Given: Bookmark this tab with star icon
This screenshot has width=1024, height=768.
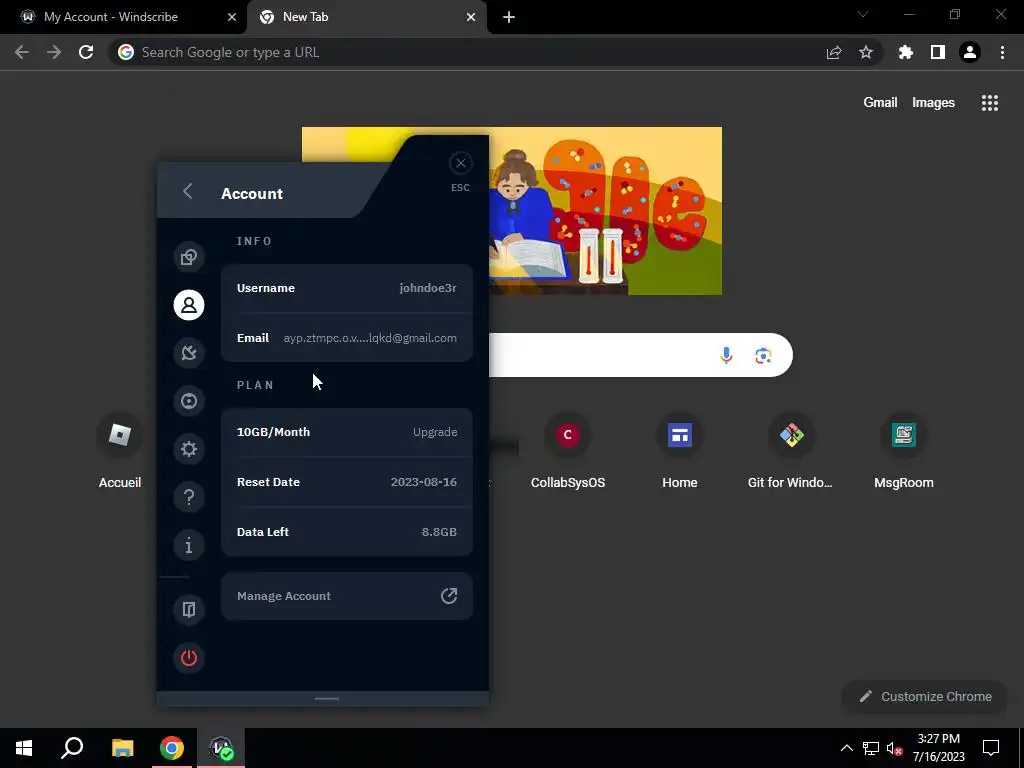Looking at the screenshot, I should pos(866,52).
